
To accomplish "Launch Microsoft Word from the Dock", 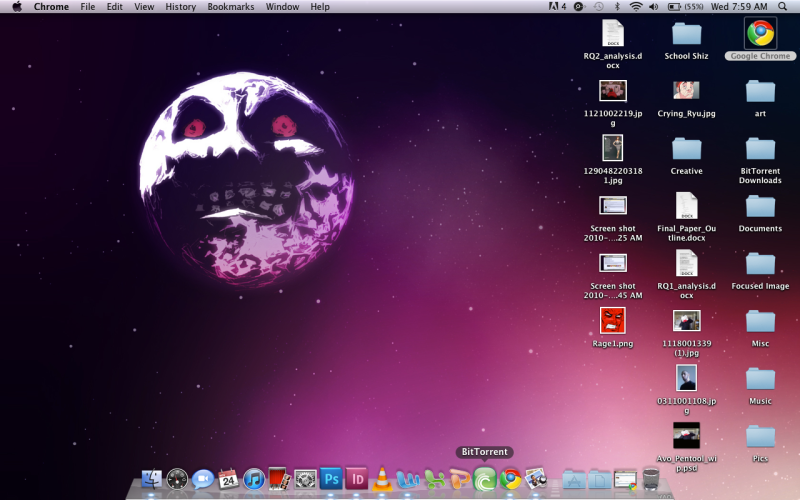I will click(x=408, y=480).
